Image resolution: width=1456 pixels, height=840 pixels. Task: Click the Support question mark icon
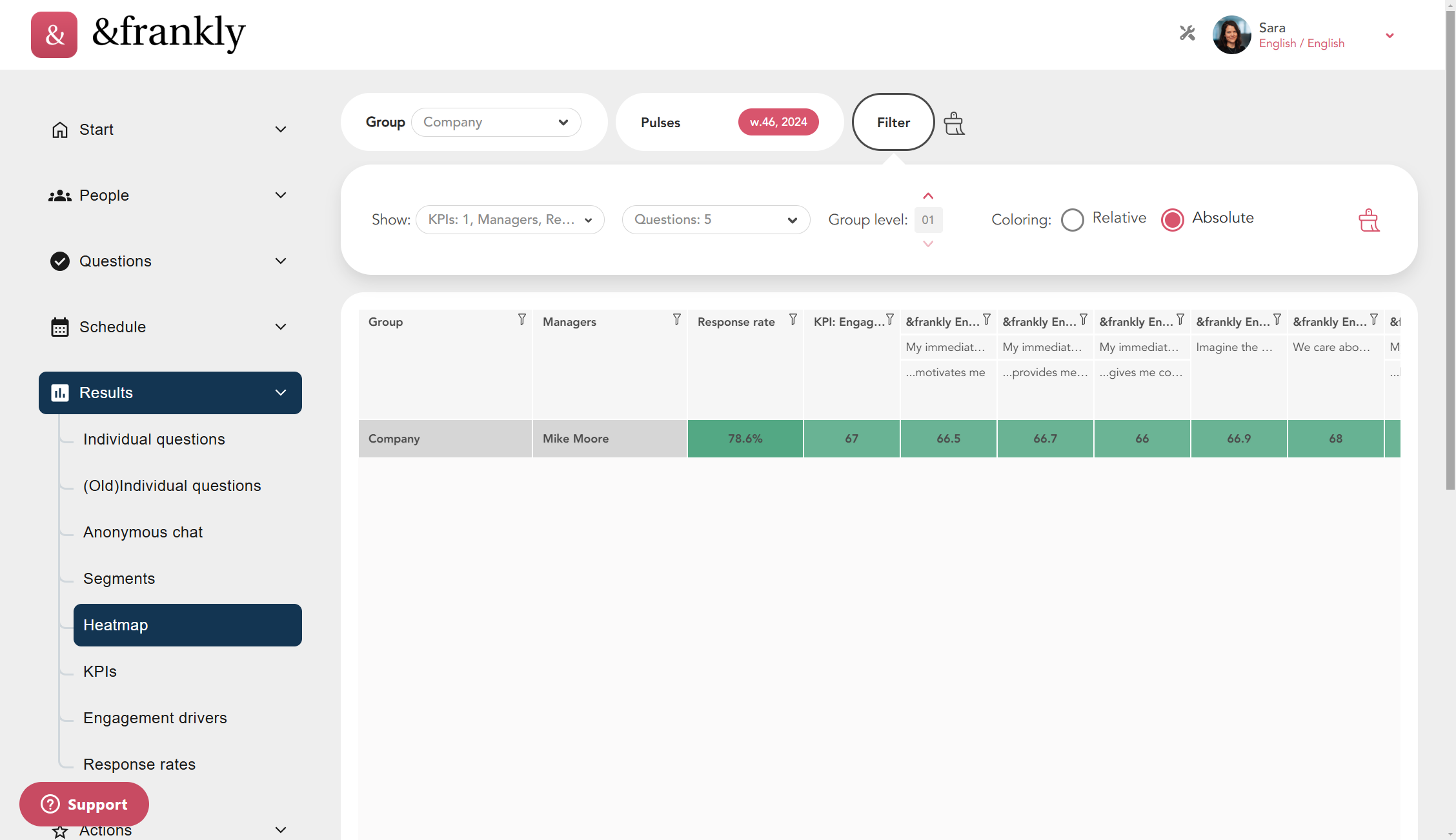50,805
